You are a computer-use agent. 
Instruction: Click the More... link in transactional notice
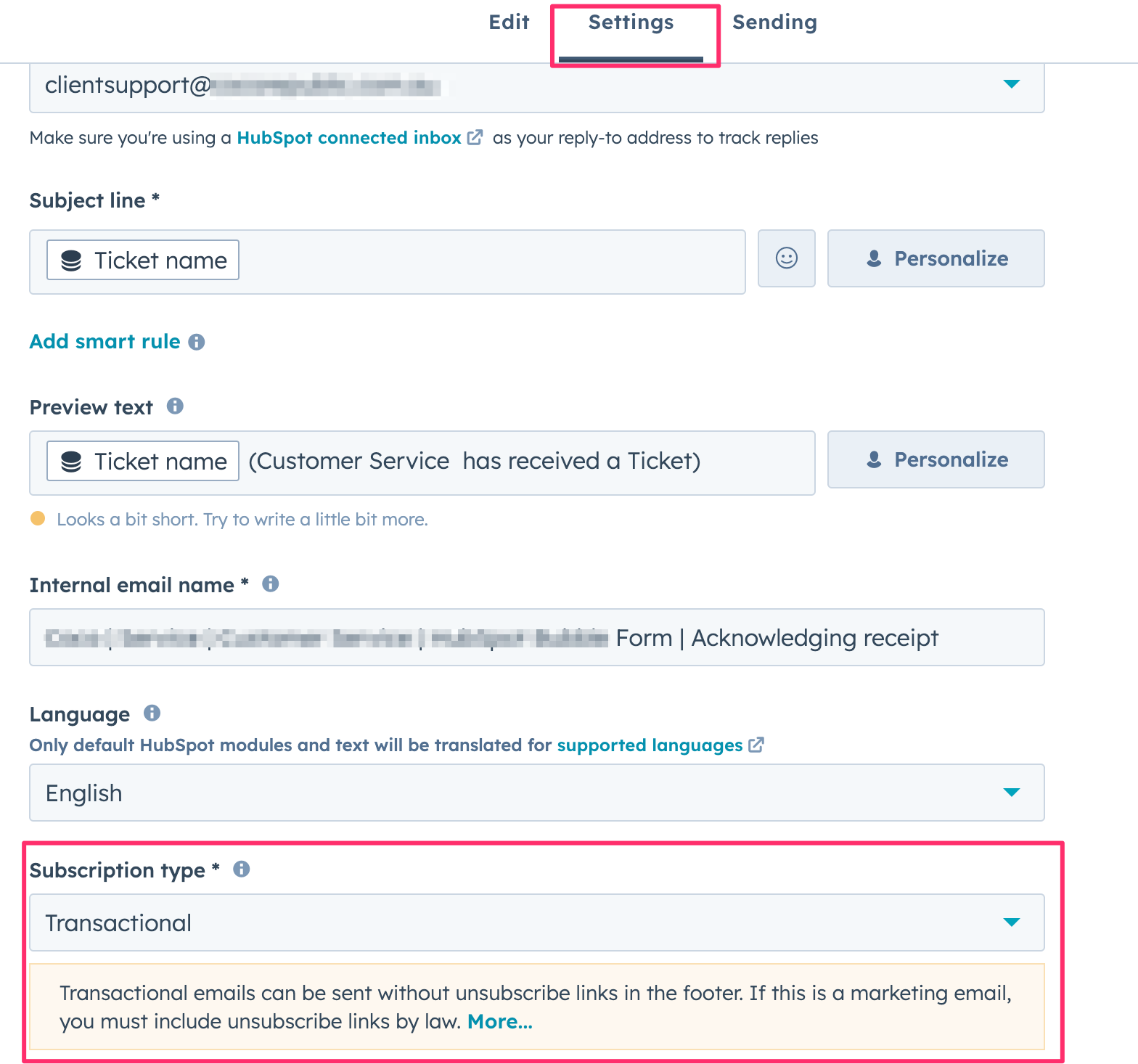point(500,1022)
